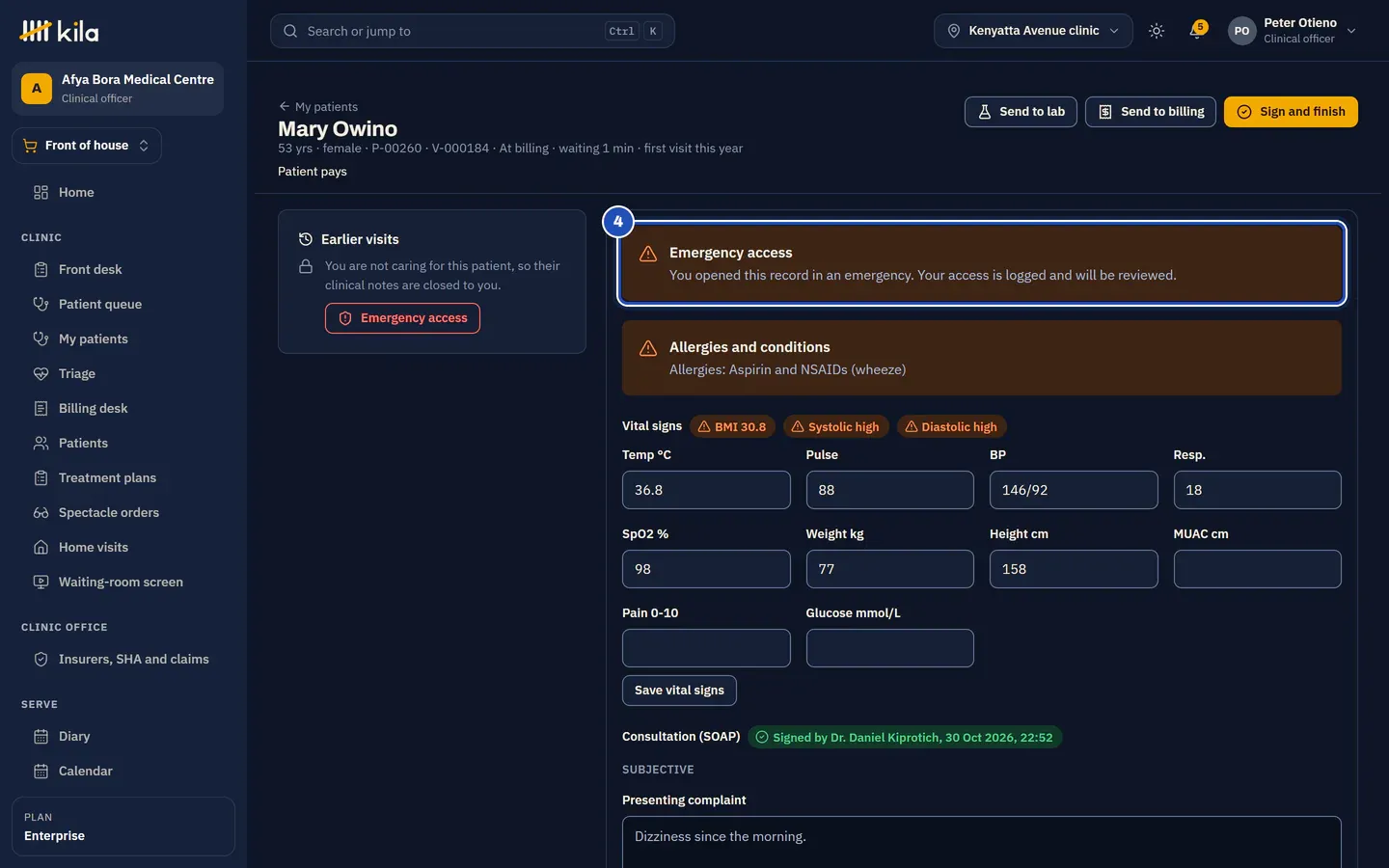Click the Home grid icon in sidebar
Screen dimensions: 1389x868
point(41,192)
